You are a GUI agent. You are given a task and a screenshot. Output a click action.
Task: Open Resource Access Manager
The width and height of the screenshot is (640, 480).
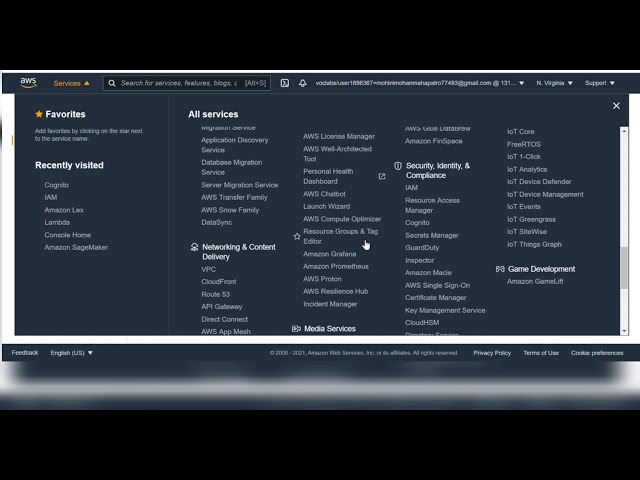coord(432,205)
